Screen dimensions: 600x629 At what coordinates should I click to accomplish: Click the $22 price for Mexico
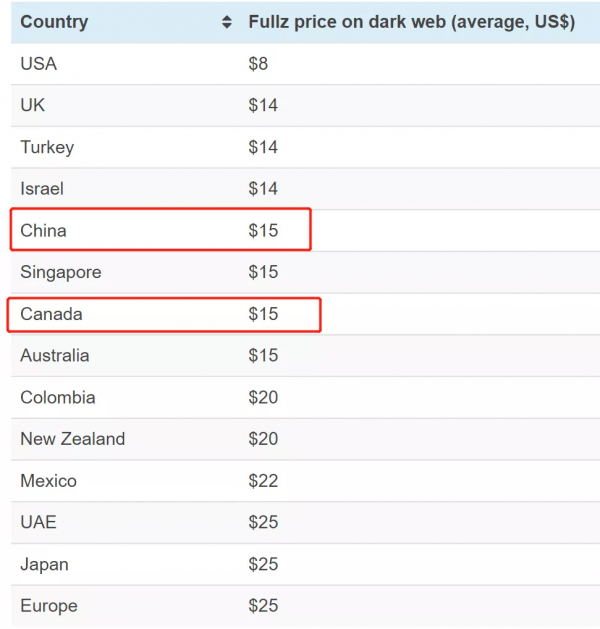[263, 481]
